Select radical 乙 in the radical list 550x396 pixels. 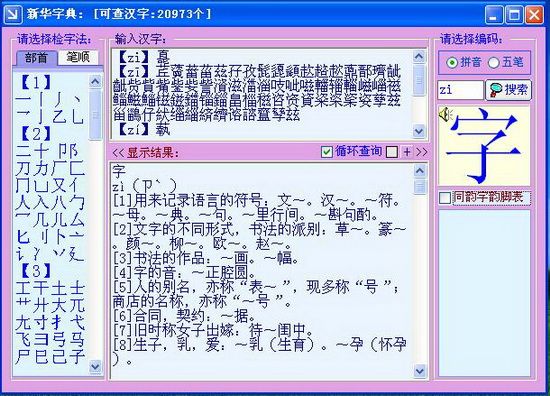click(x=59, y=116)
